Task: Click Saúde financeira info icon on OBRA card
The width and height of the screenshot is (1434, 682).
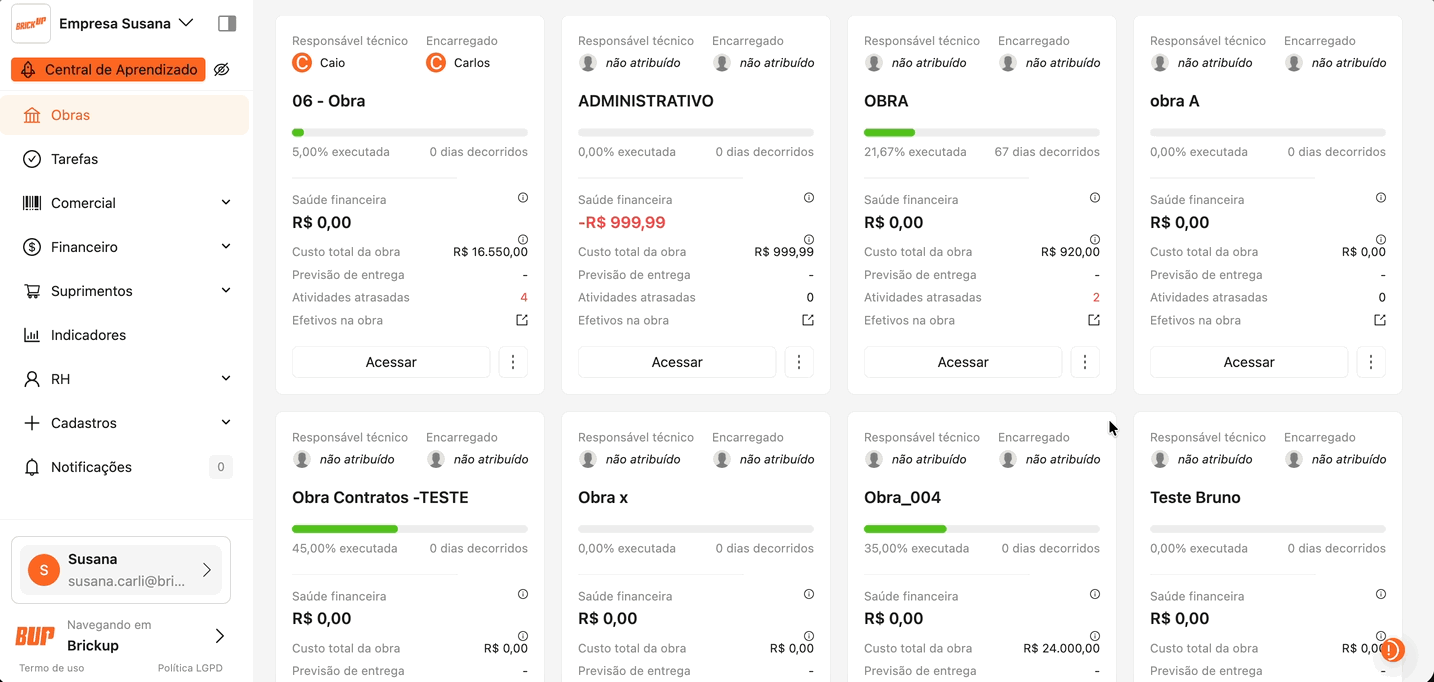Action: [1095, 198]
